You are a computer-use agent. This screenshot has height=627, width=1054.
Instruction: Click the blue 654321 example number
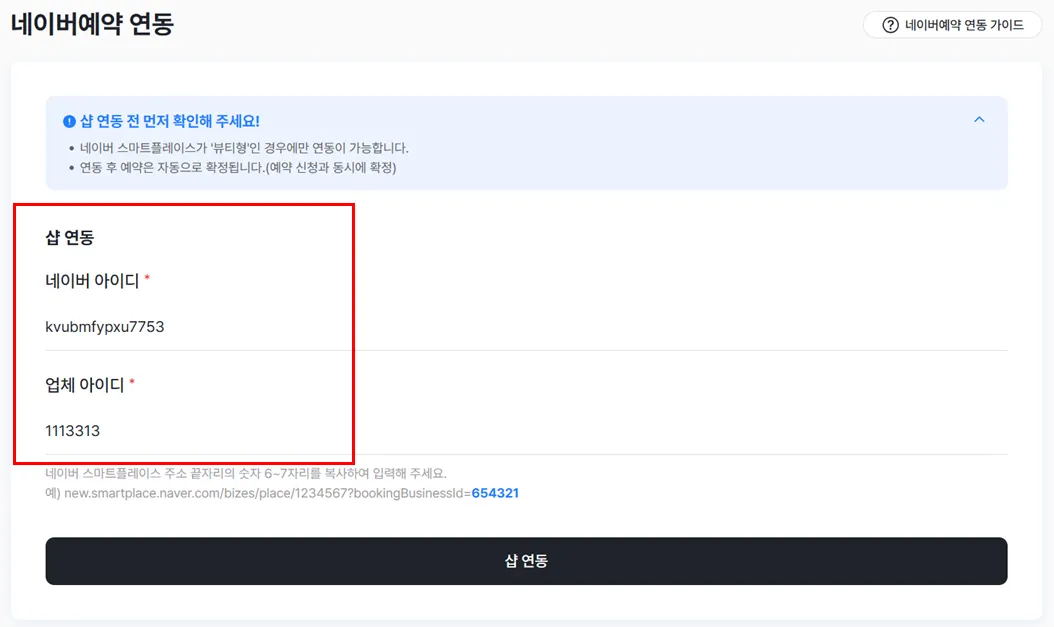pos(495,493)
